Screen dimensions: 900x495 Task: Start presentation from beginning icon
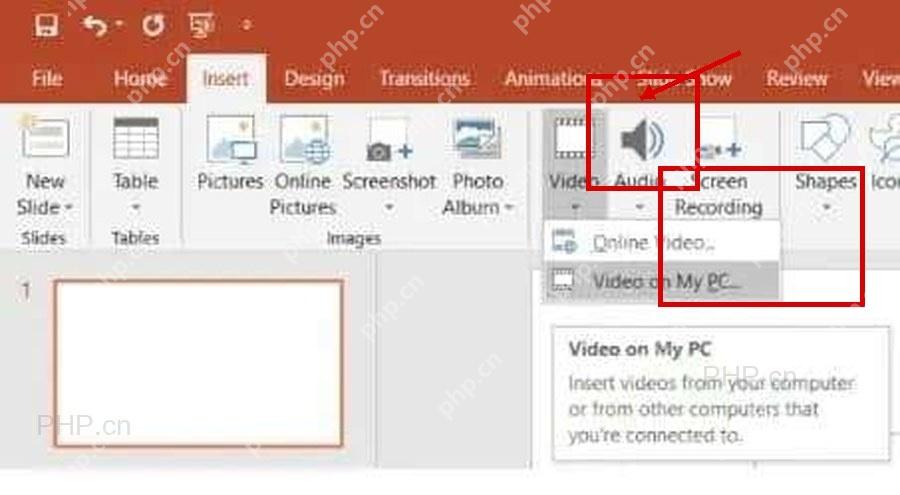(x=201, y=25)
